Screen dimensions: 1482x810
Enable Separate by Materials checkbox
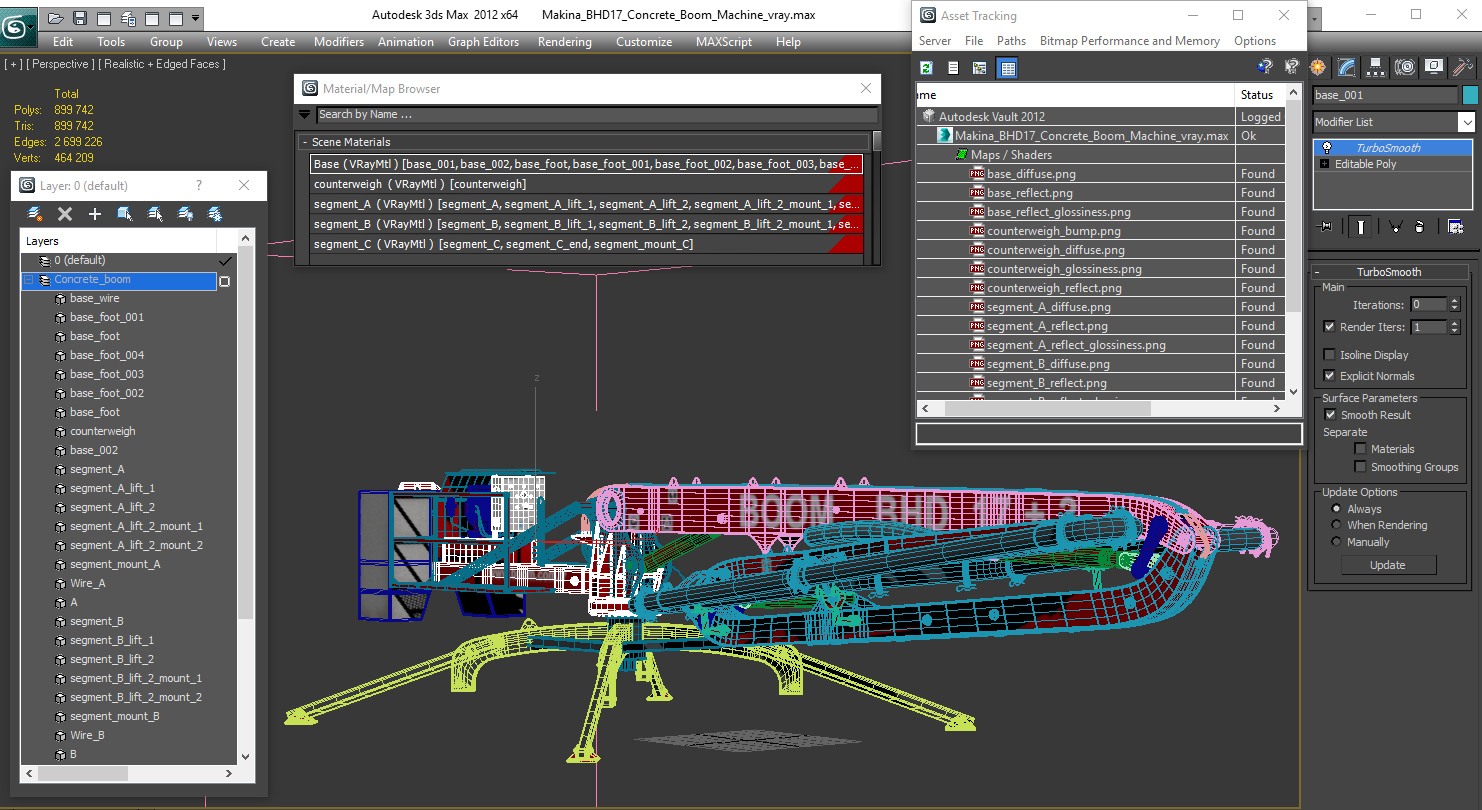[x=1360, y=449]
